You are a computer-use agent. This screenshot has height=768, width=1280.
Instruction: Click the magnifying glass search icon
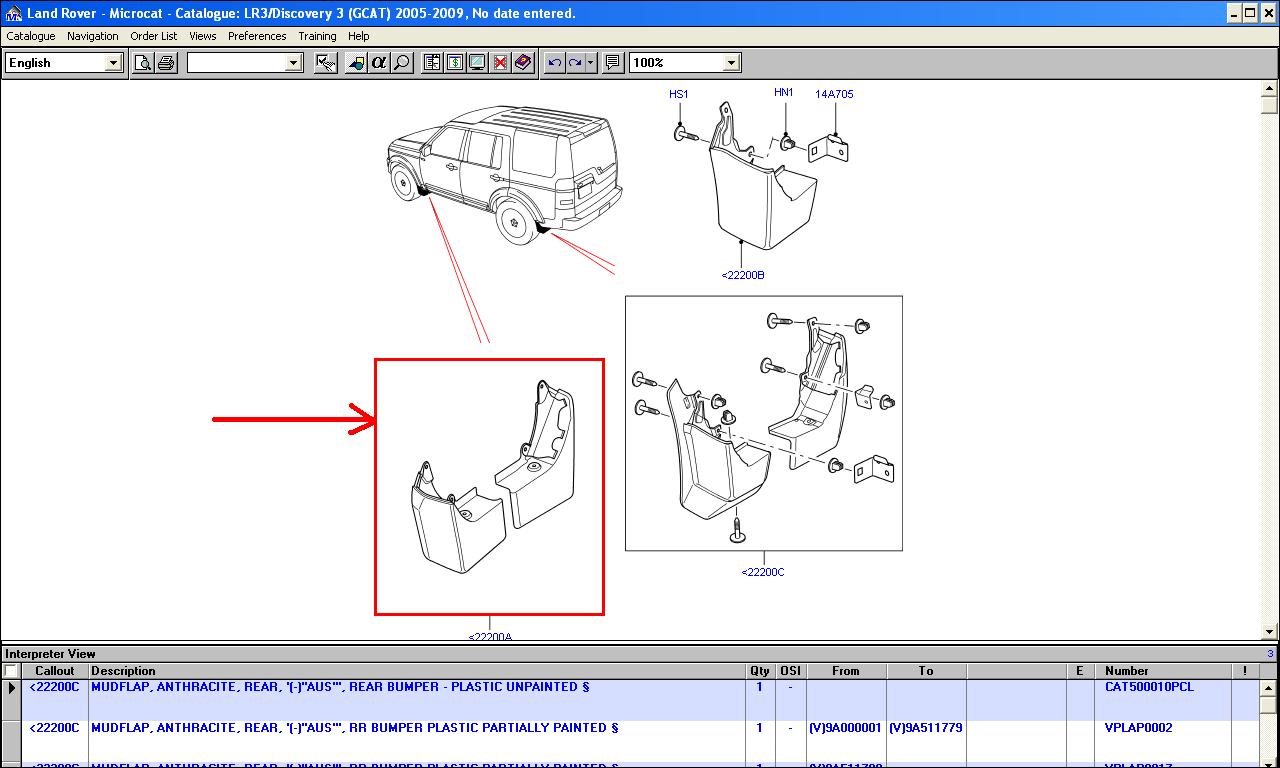401,63
